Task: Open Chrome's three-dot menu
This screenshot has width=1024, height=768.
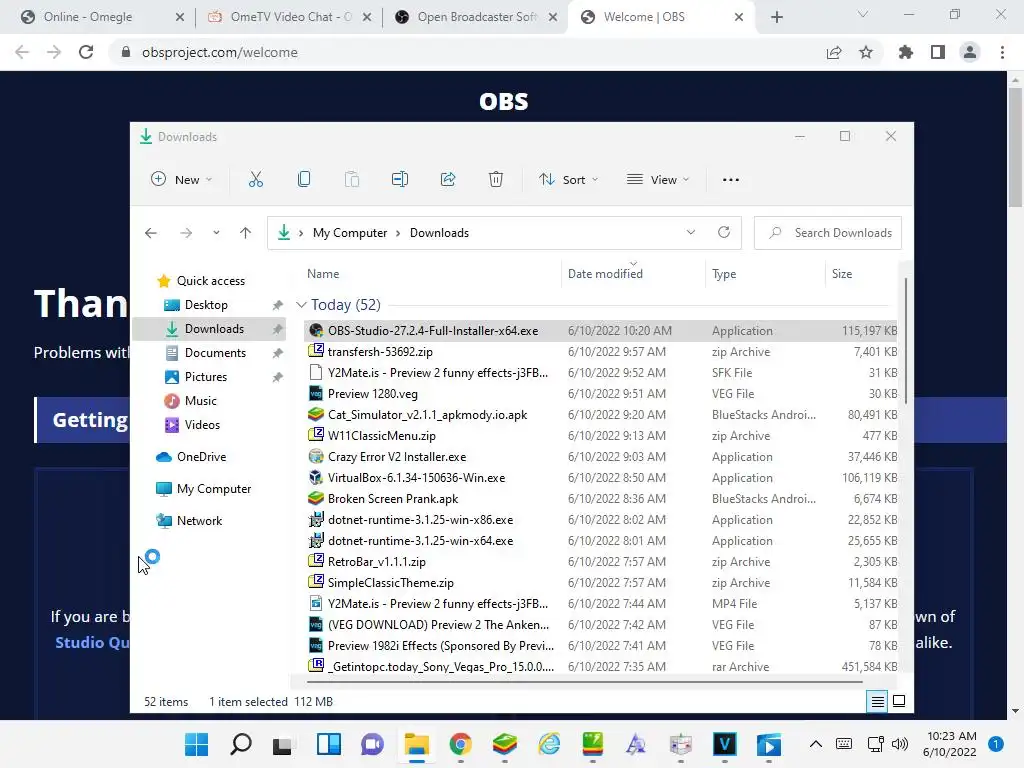Action: [1002, 52]
